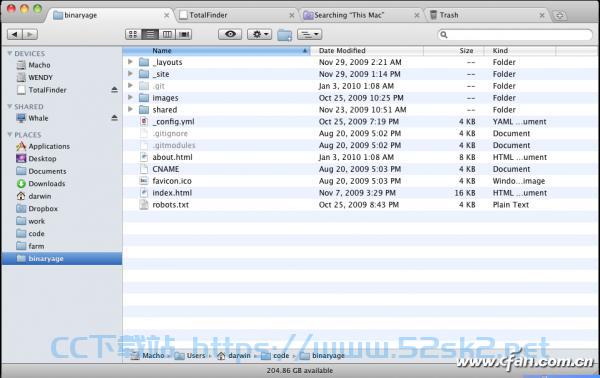600x378 pixels.
Task: Open the Action gear dropdown menu
Action: 259,34
